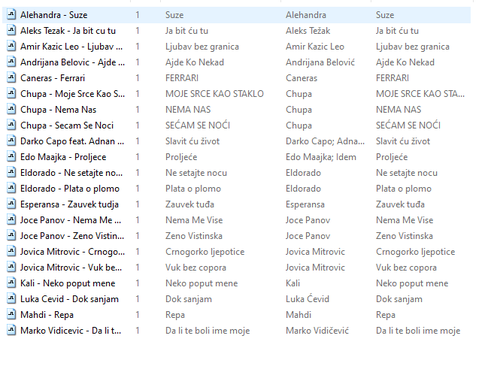
Task: Select the Esperansa - Zauvek tudja file icon
Action: 11,204
